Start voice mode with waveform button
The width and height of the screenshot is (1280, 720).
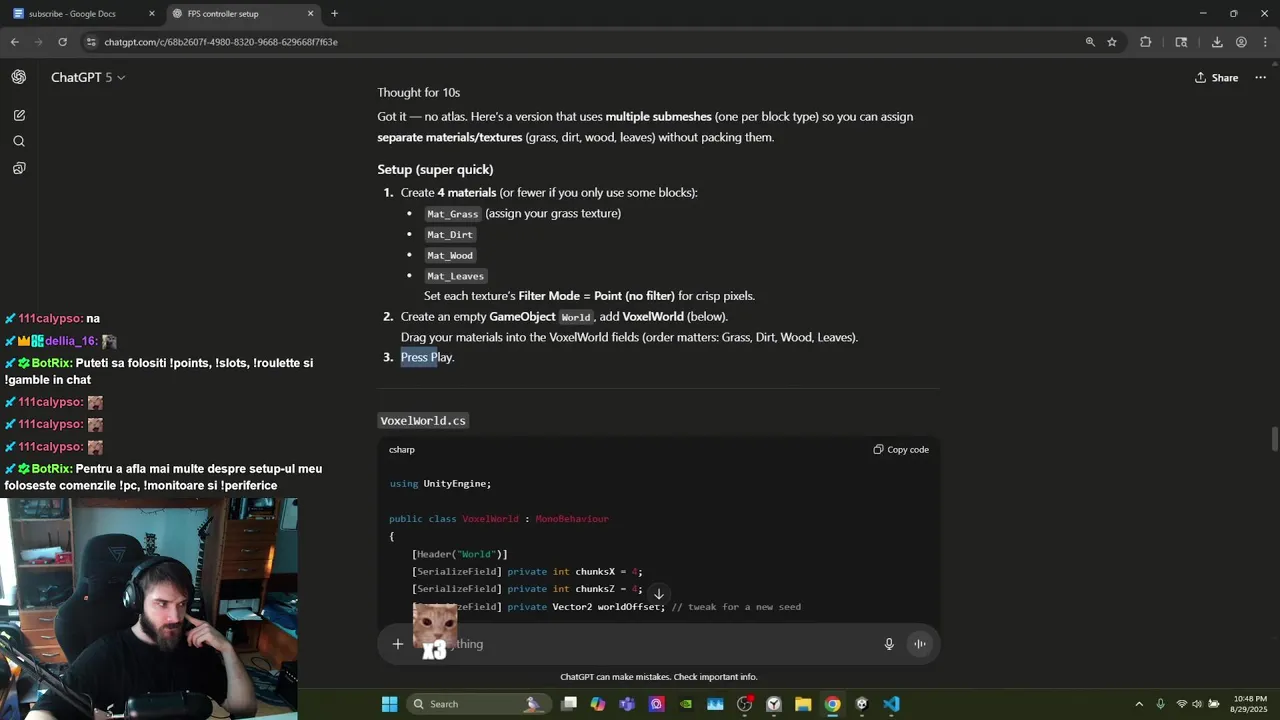click(919, 644)
